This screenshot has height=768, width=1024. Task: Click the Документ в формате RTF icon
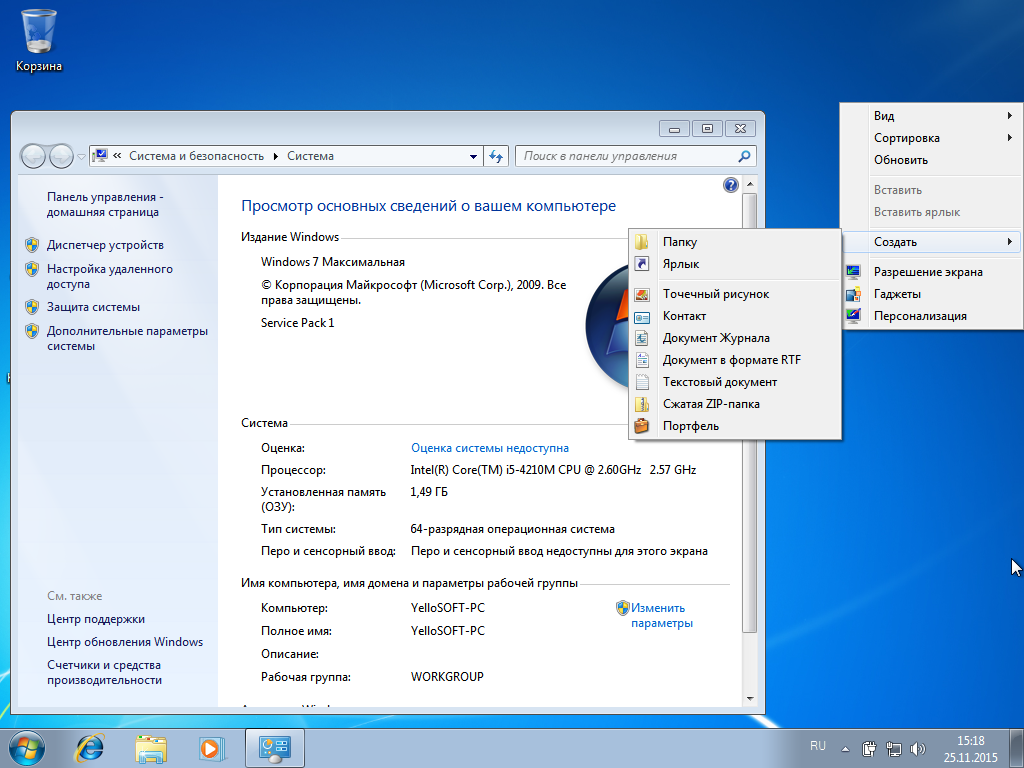click(x=642, y=360)
